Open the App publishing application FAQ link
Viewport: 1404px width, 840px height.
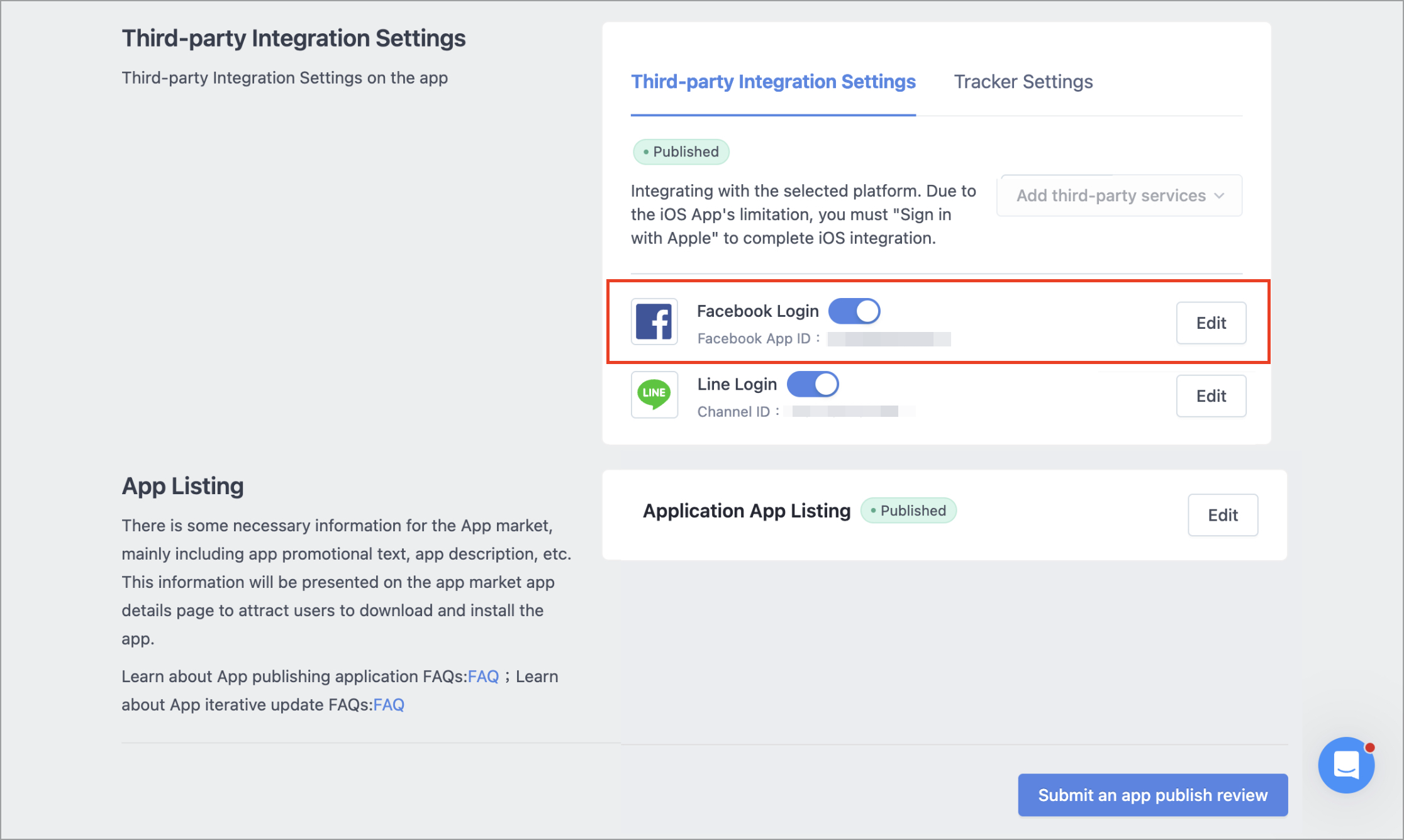click(x=483, y=677)
